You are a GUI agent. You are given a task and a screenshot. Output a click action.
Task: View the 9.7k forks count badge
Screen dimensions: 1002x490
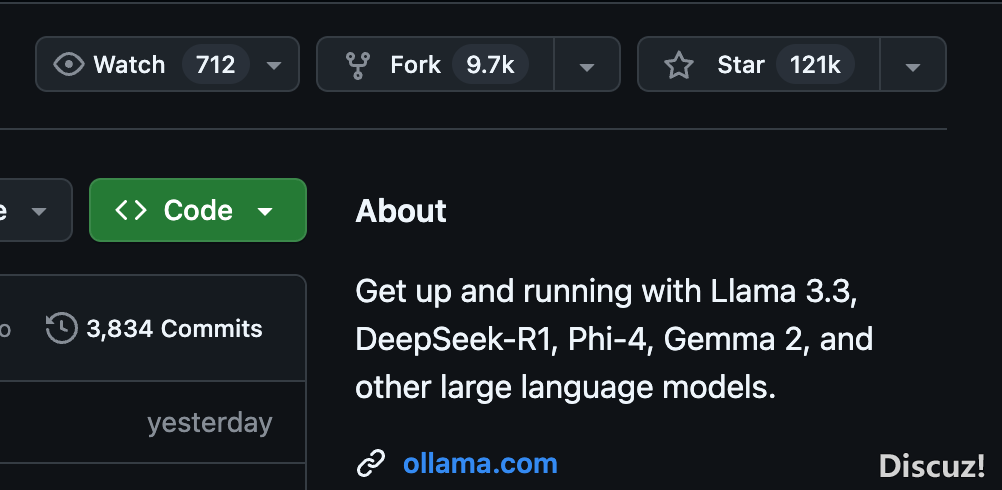click(x=490, y=65)
